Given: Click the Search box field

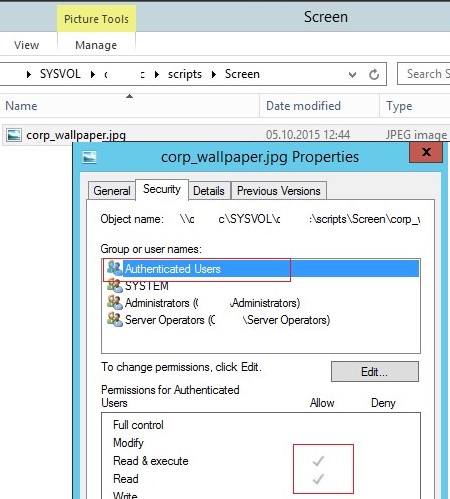Looking at the screenshot, I should pos(424,74).
